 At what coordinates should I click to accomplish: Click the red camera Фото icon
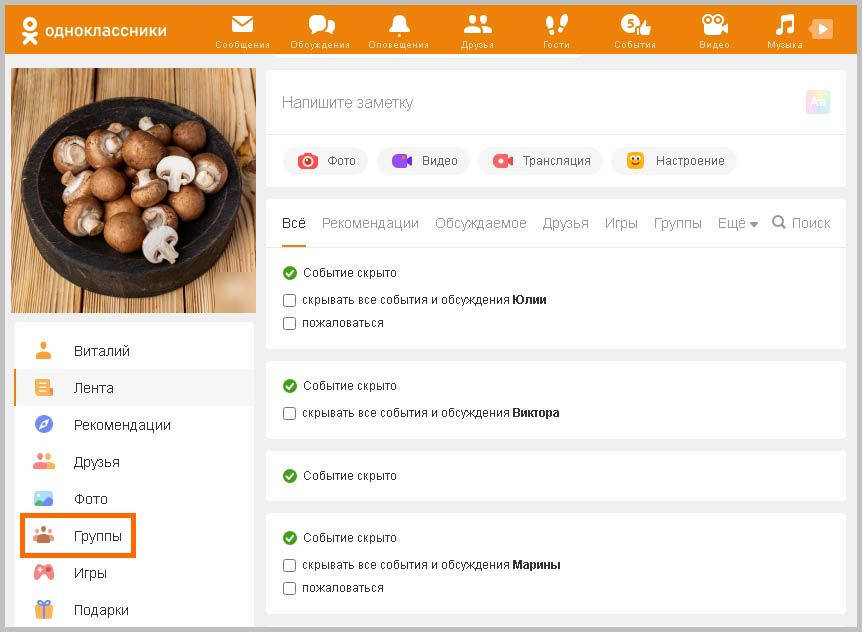(308, 161)
